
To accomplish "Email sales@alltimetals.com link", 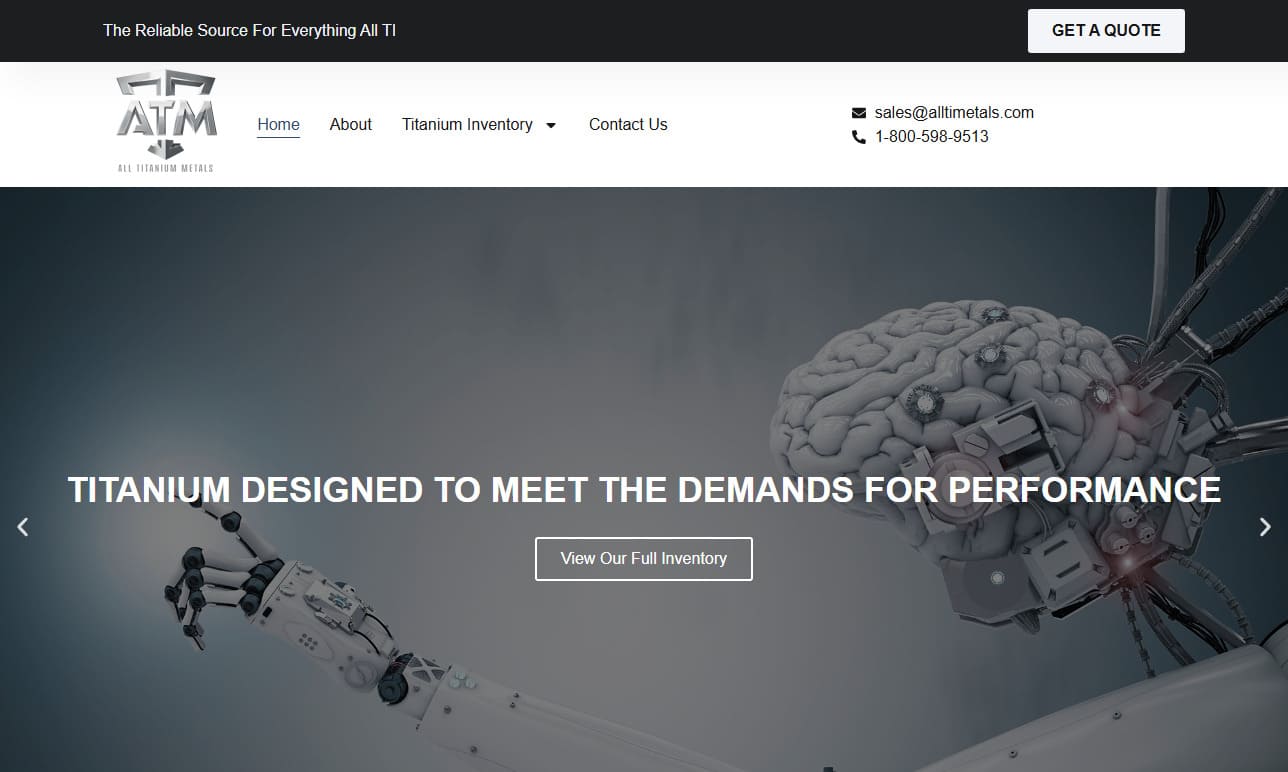I will tap(954, 113).
